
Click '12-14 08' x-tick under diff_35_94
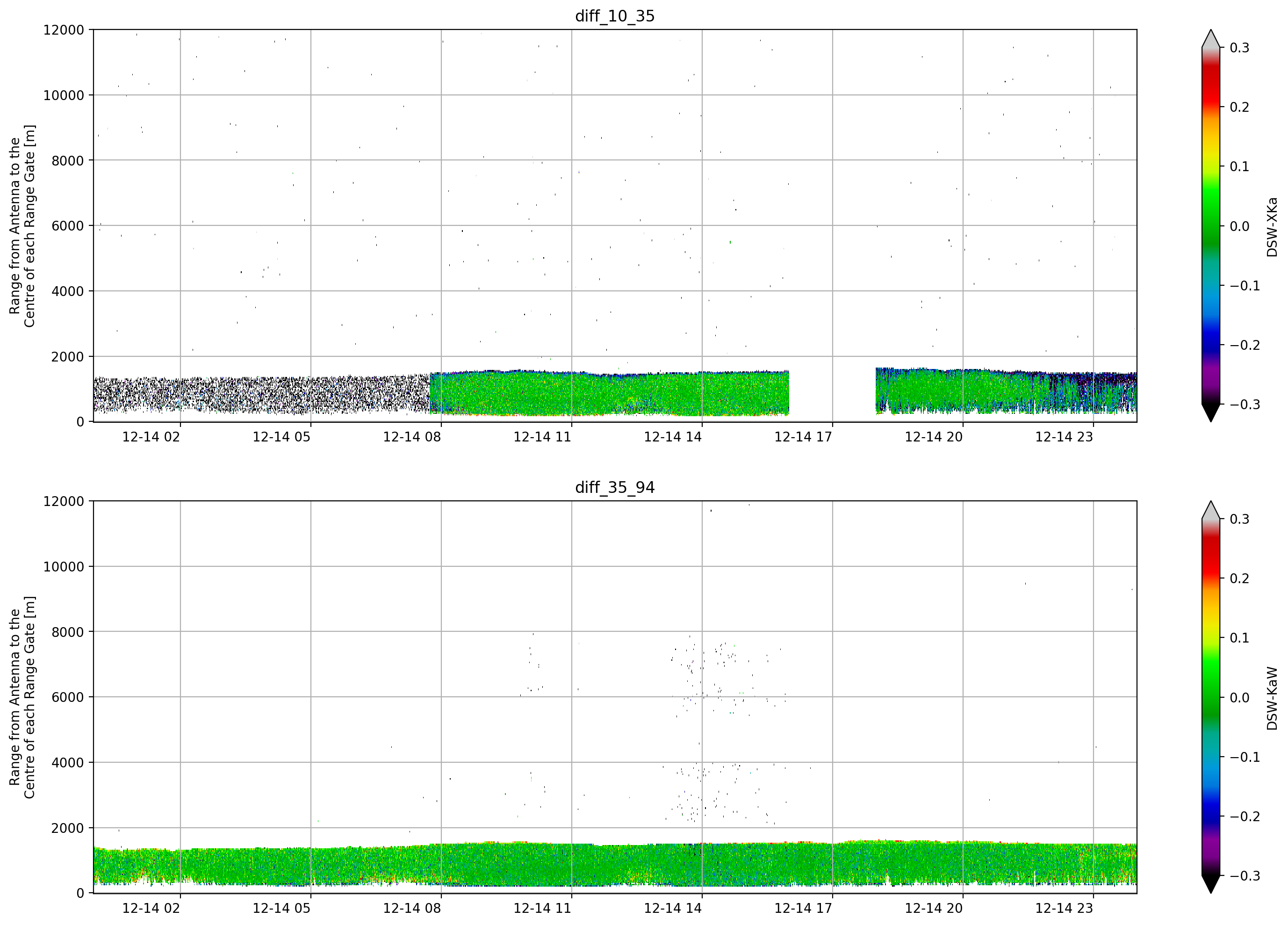click(x=412, y=909)
